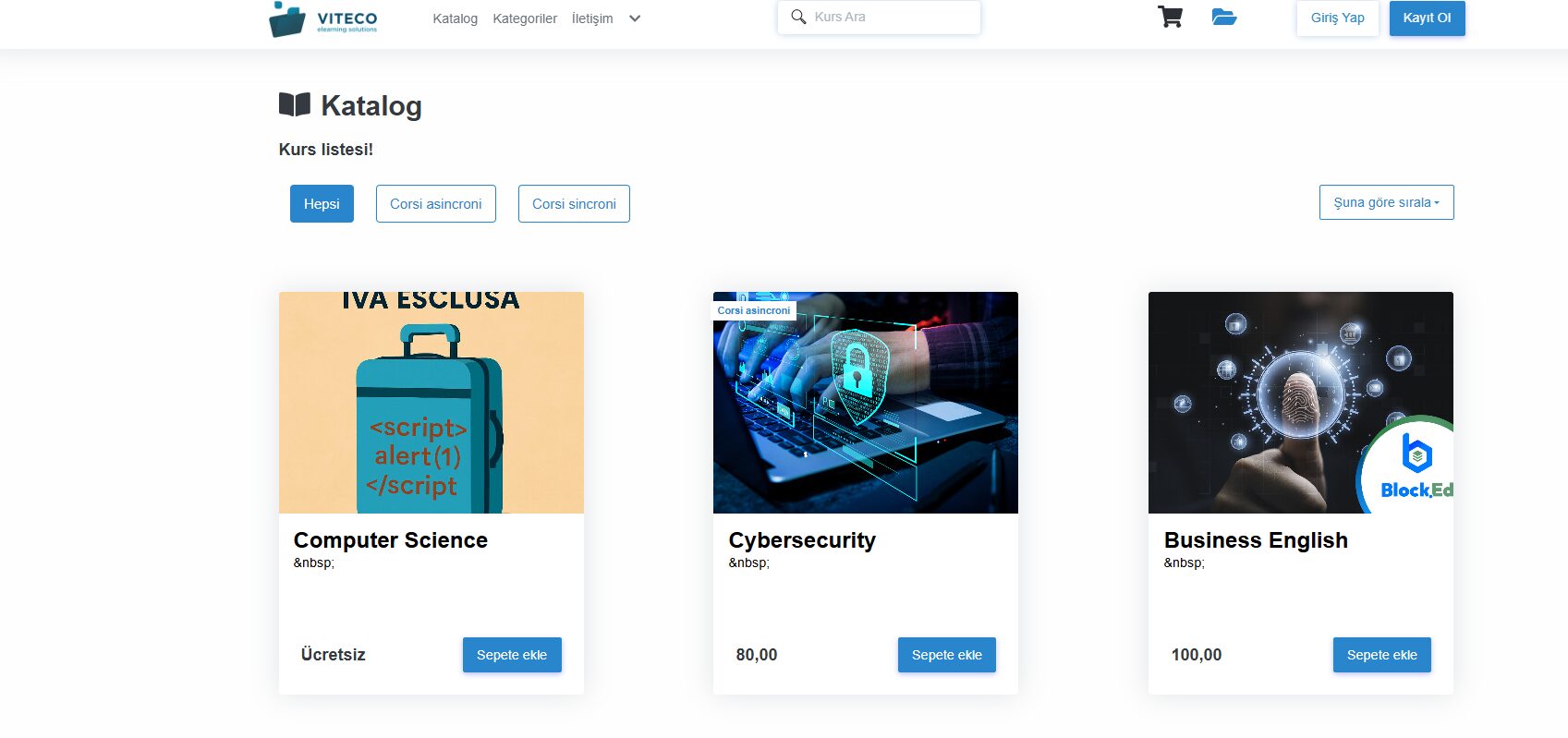Image resolution: width=1568 pixels, height=738 pixels.
Task: Click the Katalog book icon
Action: point(295,104)
